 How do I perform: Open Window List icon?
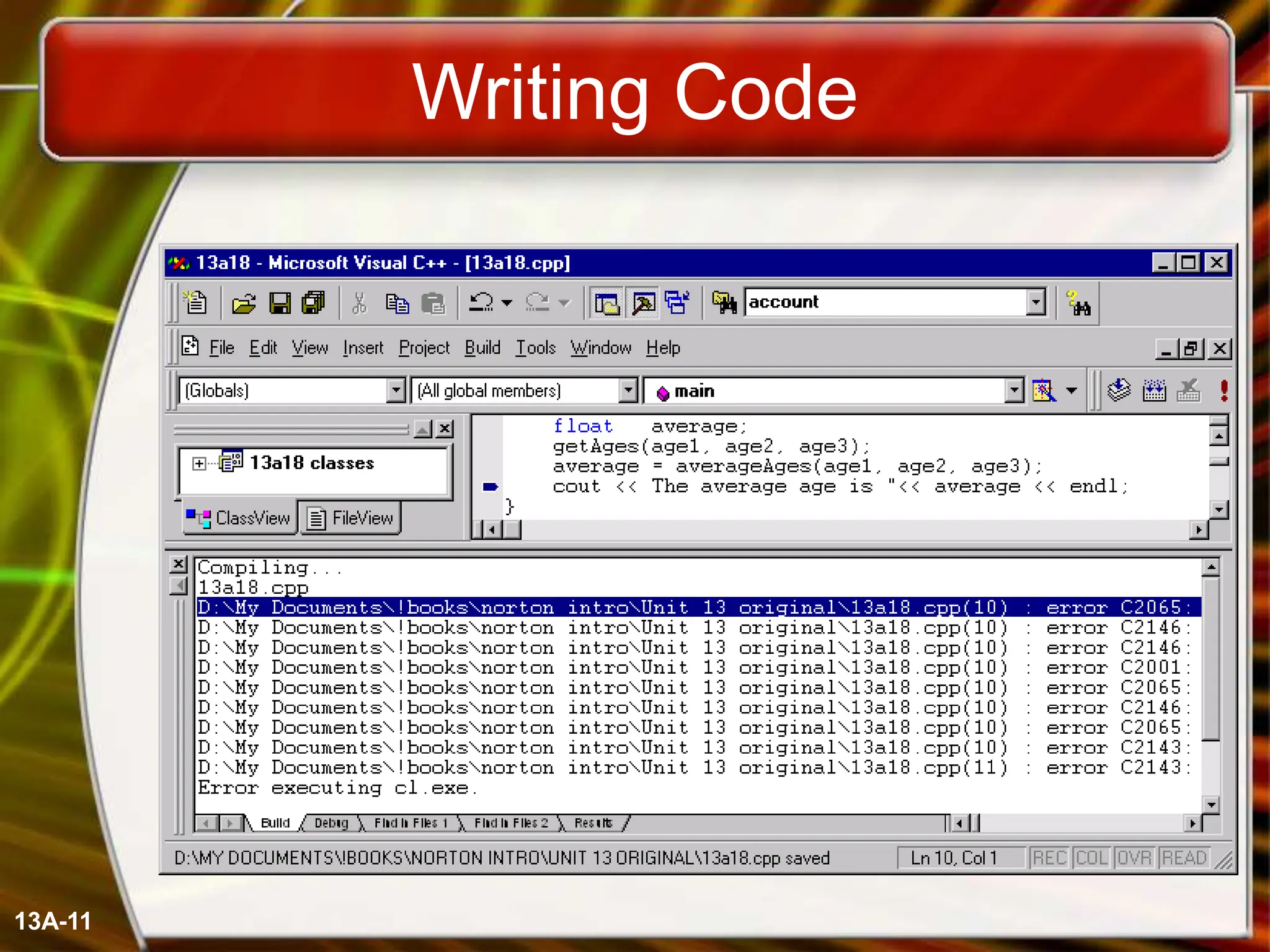pos(678,303)
